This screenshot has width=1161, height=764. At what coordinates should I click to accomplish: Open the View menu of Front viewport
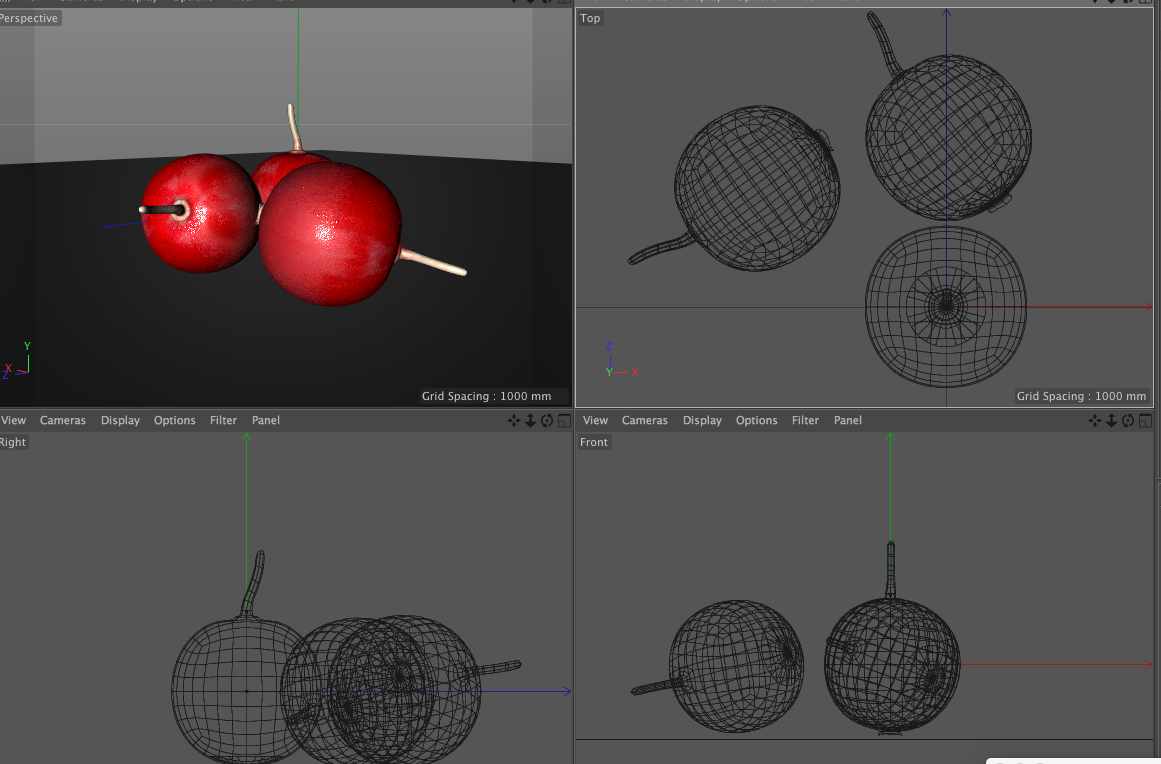[x=595, y=421]
